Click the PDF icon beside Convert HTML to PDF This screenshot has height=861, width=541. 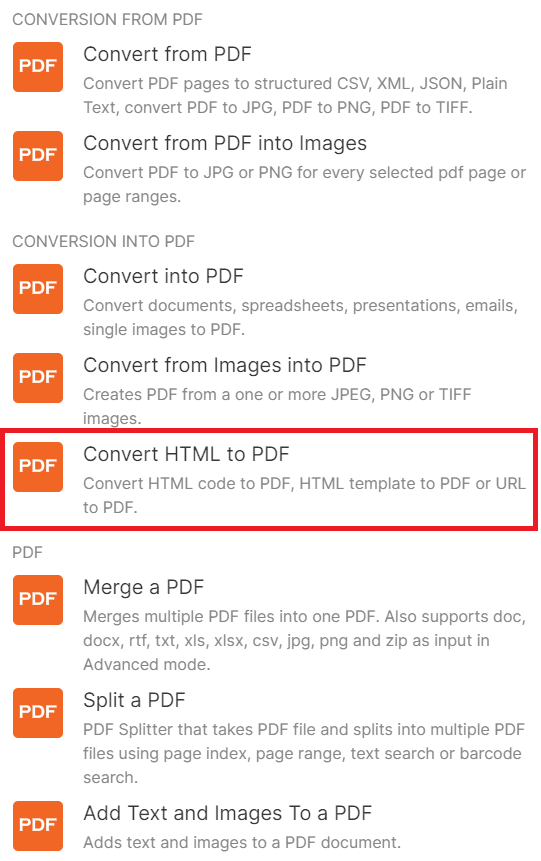pos(38,467)
